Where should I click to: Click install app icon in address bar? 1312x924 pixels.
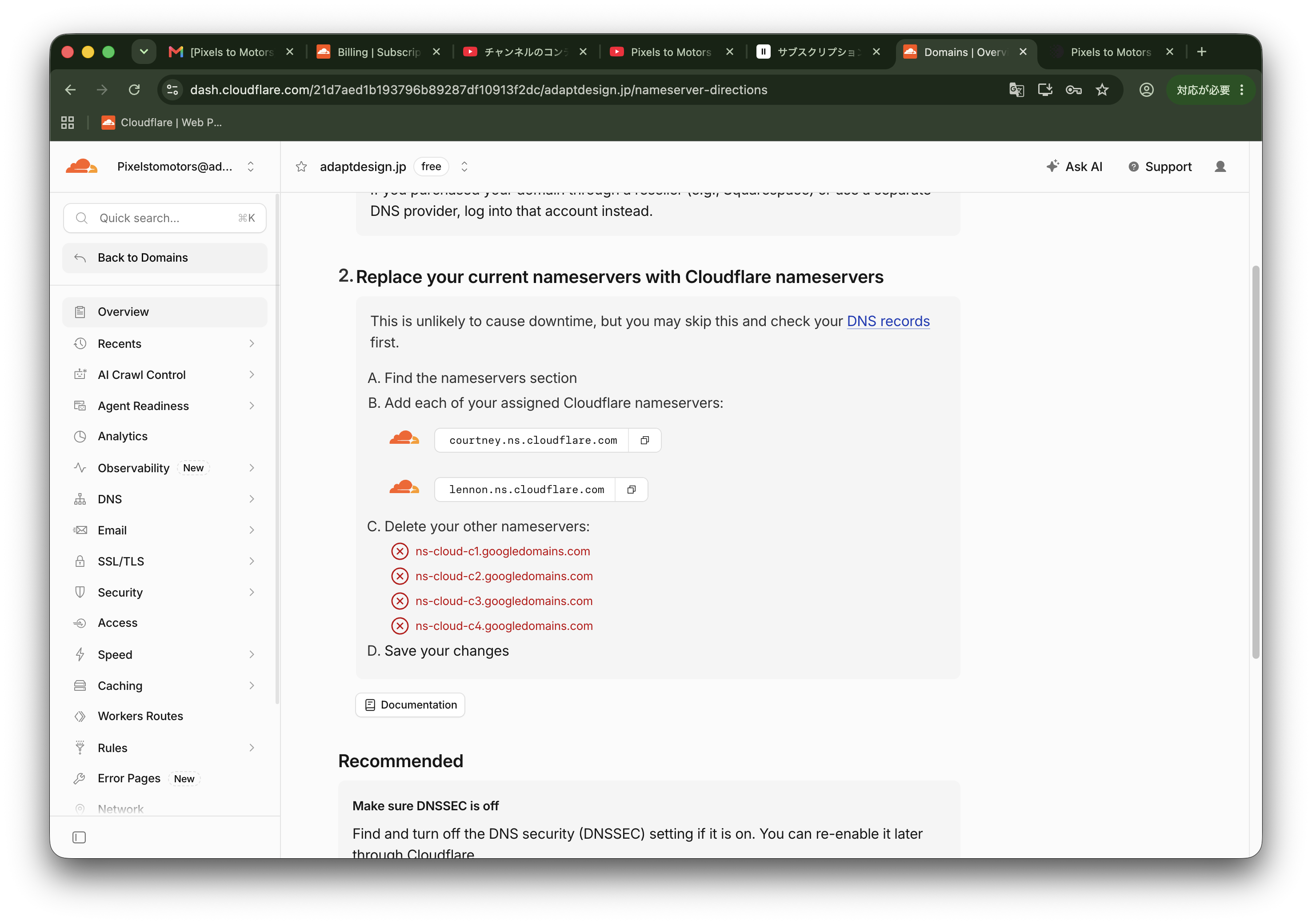[x=1045, y=90]
